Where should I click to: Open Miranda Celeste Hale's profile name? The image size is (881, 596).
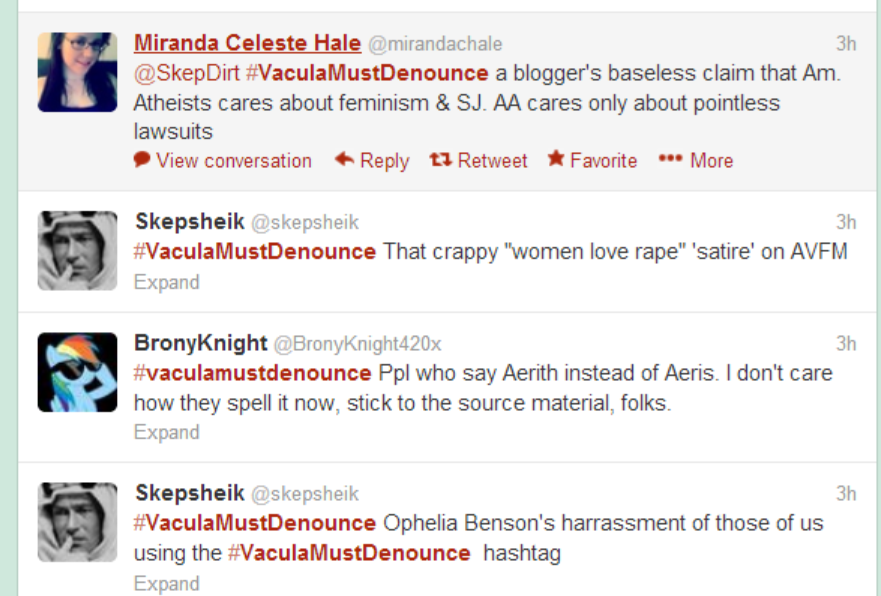pyautogui.click(x=247, y=43)
